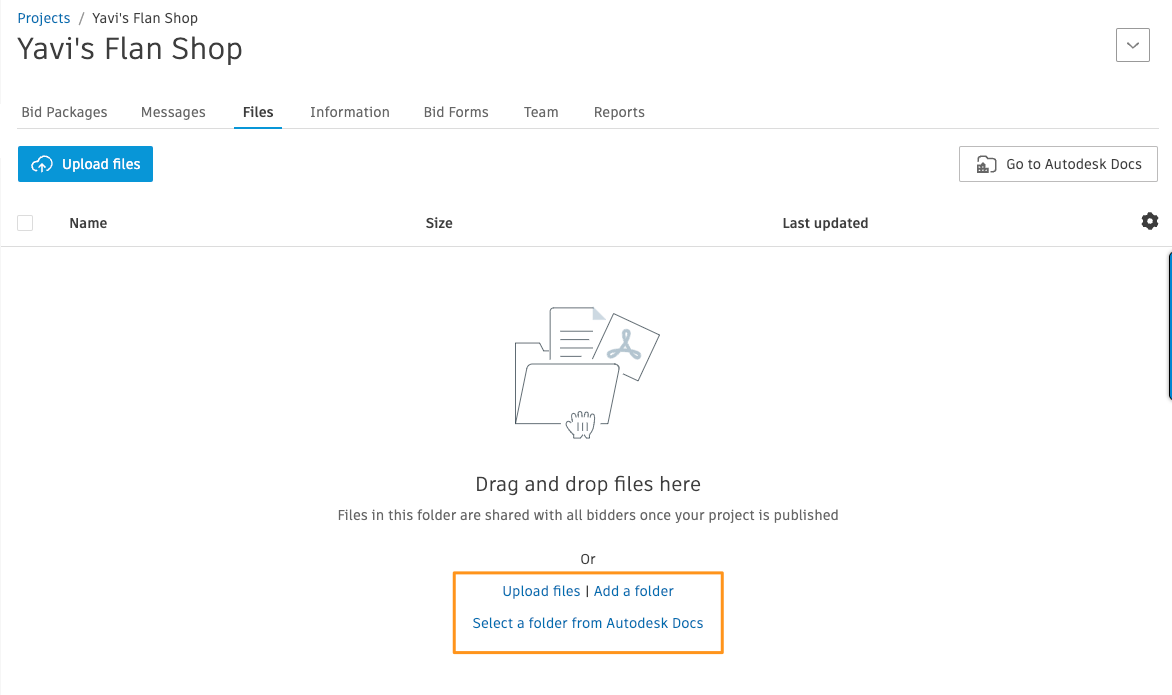Viewport: 1172px width, 695px height.
Task: Select the Information tab
Action: [350, 112]
